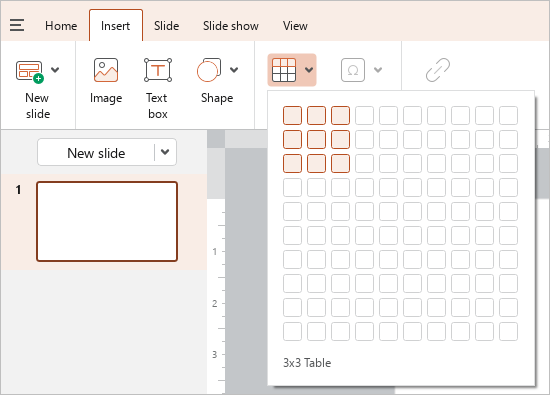Click the Shape icon
The width and height of the screenshot is (550, 395).
point(209,70)
